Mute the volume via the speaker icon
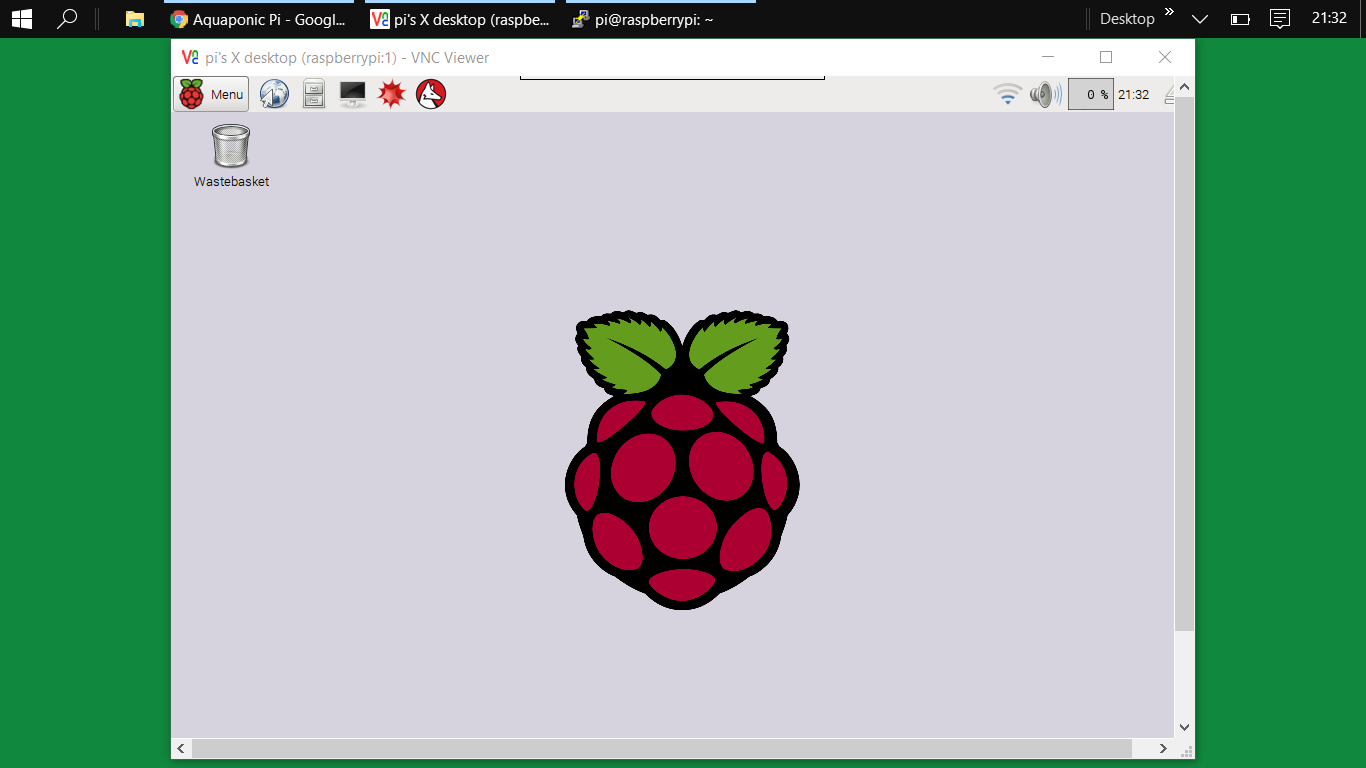The height and width of the screenshot is (768, 1366). point(1044,93)
